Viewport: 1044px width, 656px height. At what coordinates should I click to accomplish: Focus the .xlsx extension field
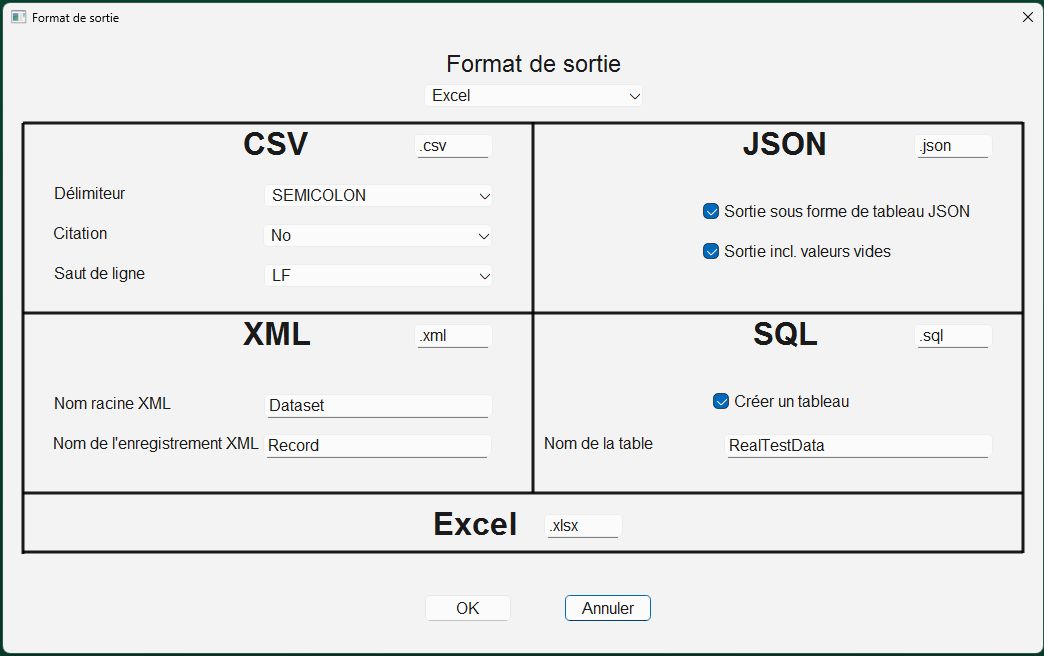(583, 526)
